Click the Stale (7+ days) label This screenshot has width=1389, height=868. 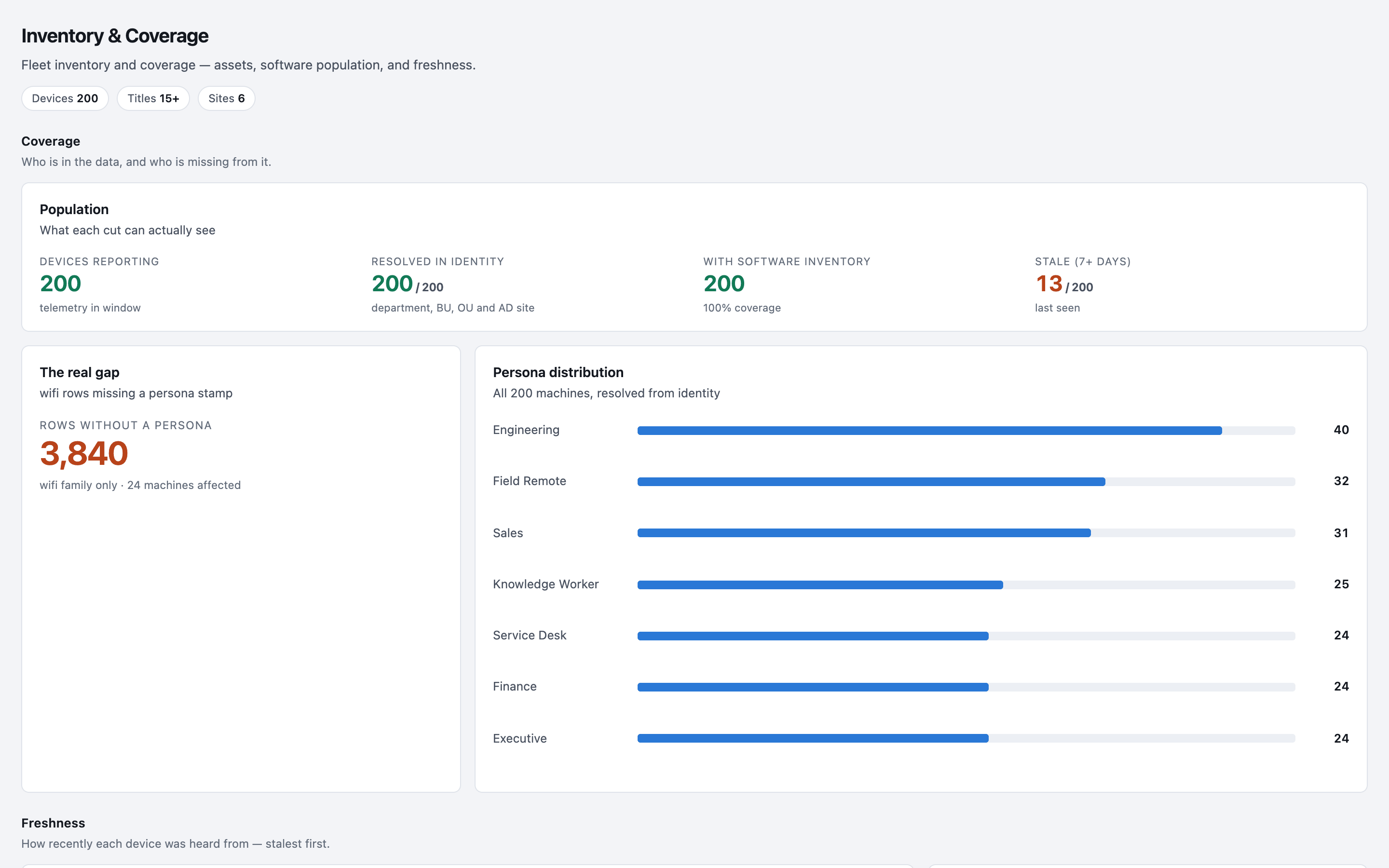tap(1082, 262)
